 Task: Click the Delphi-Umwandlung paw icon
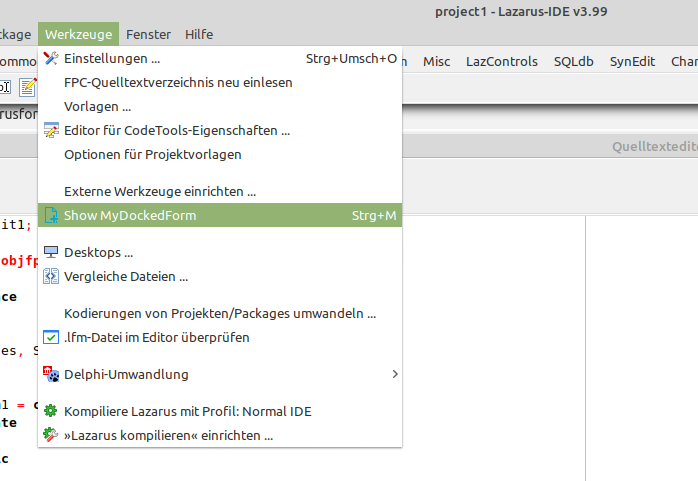point(51,374)
